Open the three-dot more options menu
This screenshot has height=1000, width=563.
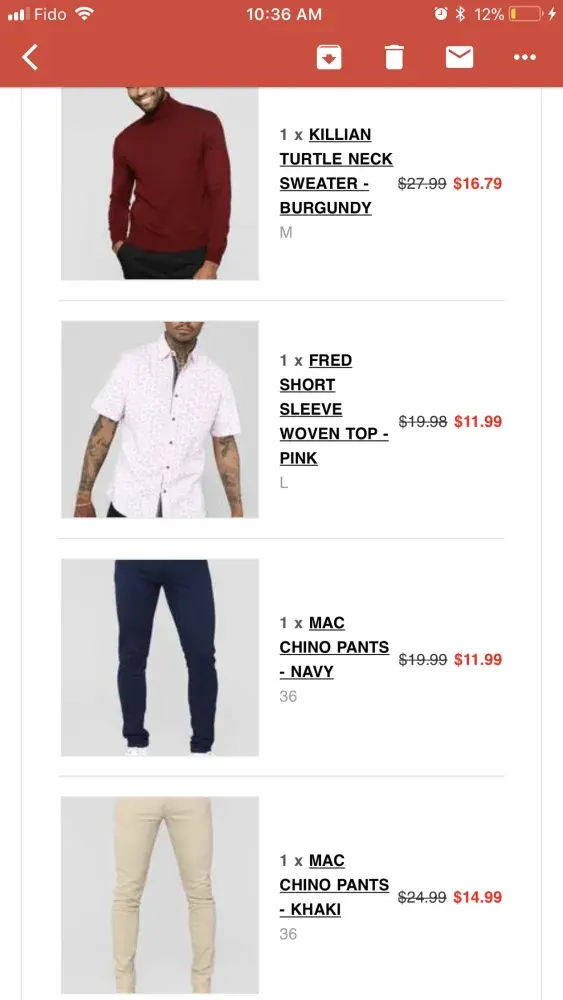pos(525,57)
